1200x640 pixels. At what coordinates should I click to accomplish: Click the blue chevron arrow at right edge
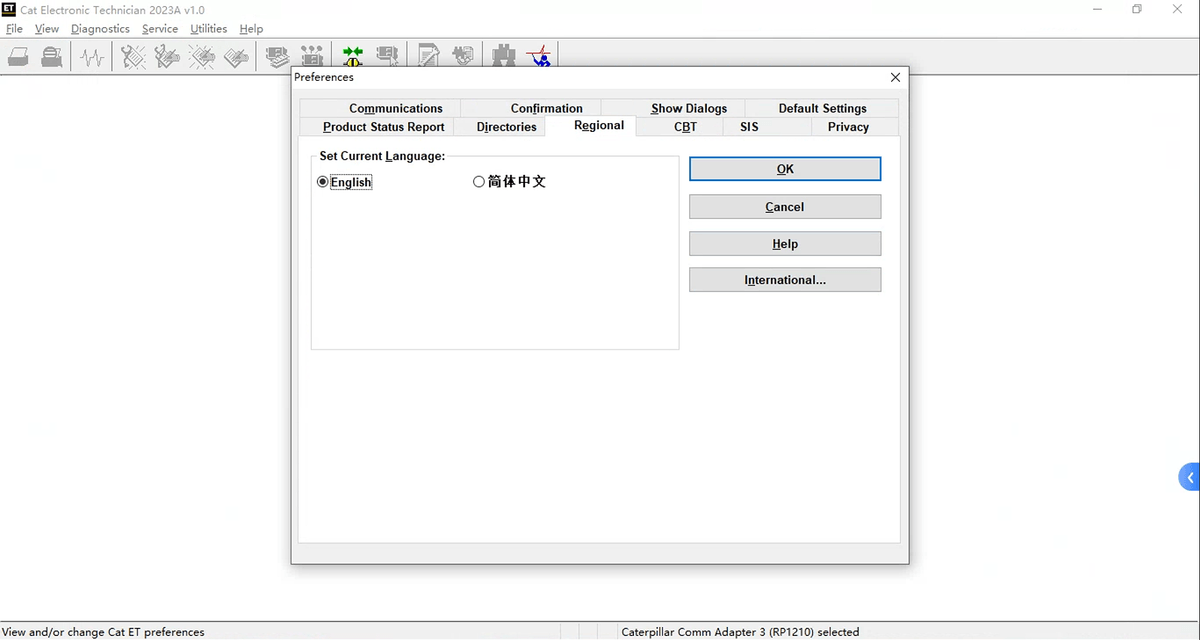coord(1189,478)
